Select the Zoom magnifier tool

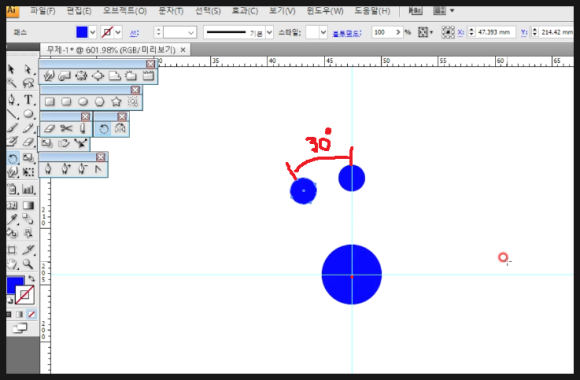click(28, 264)
